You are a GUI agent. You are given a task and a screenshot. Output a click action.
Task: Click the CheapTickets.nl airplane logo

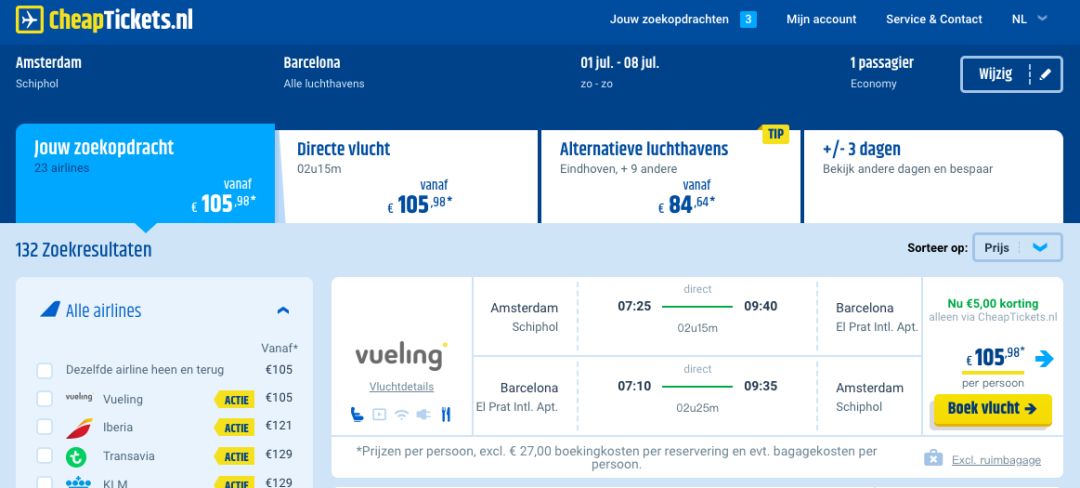pyautogui.click(x=30, y=19)
